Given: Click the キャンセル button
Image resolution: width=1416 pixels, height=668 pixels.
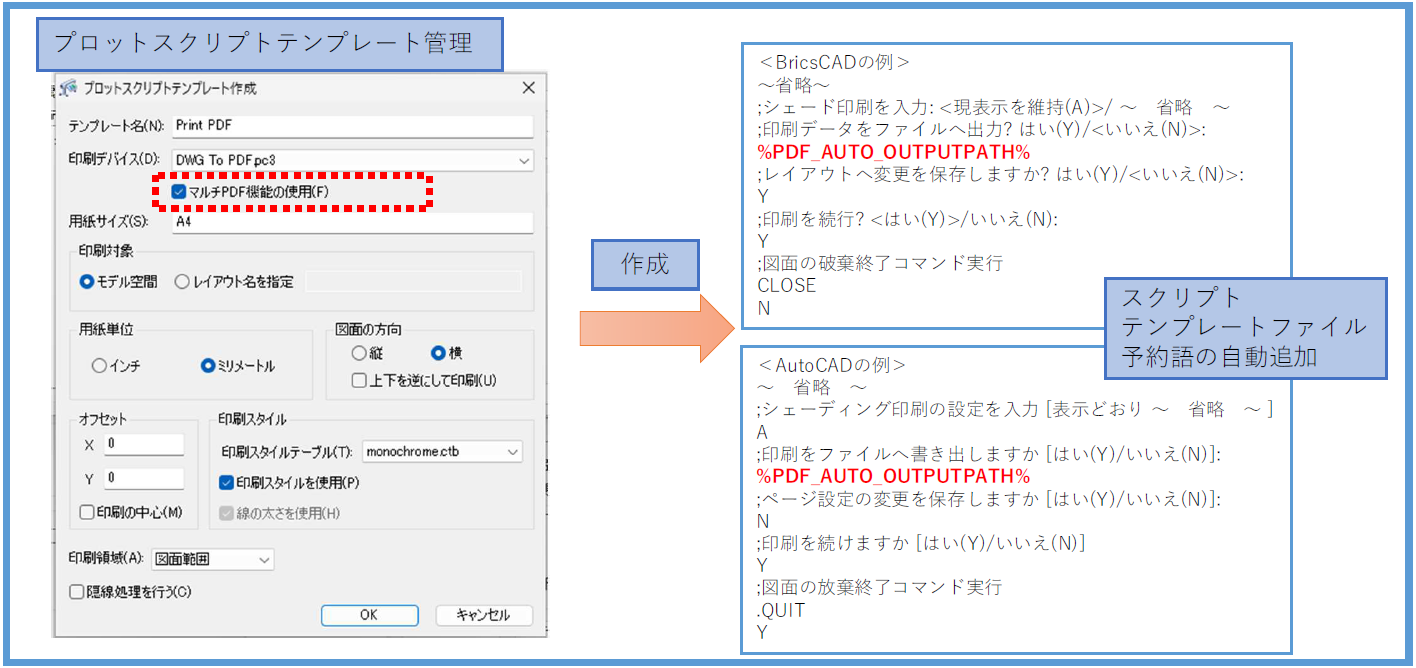Looking at the screenshot, I should [484, 615].
